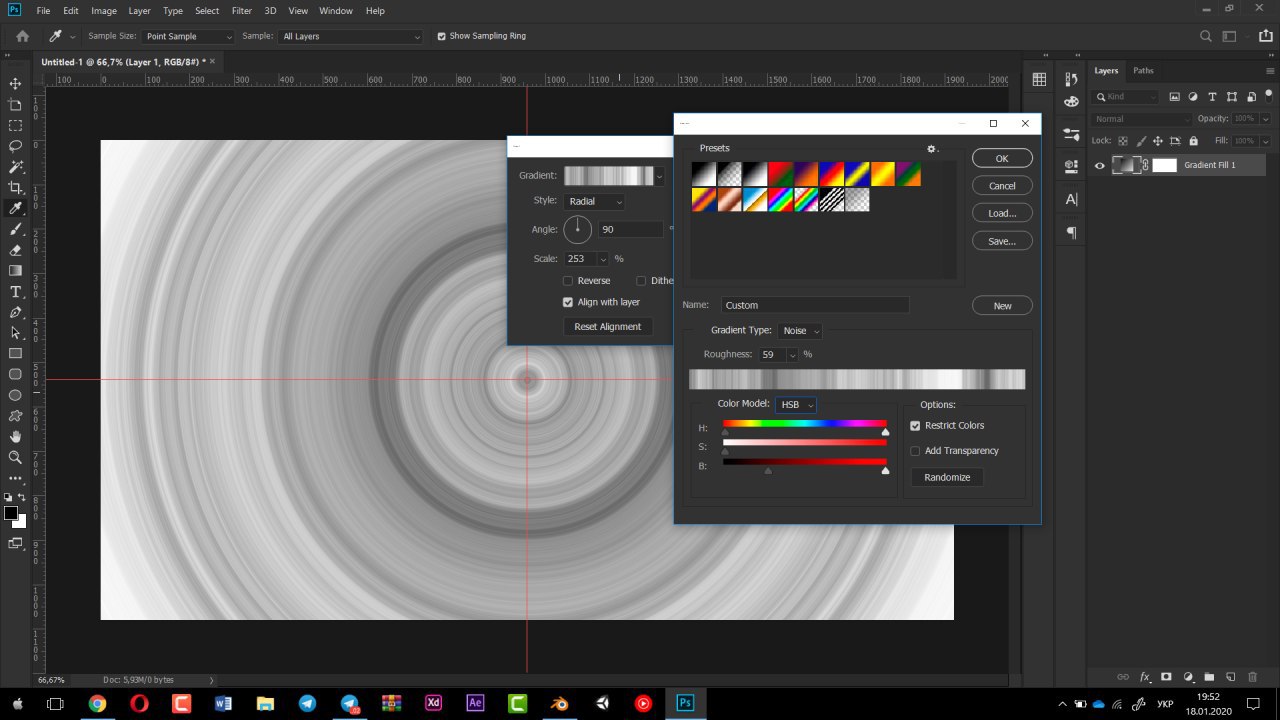Expand the Gradient picker dropdown arrow
The width and height of the screenshot is (1280, 720).
pyautogui.click(x=659, y=176)
